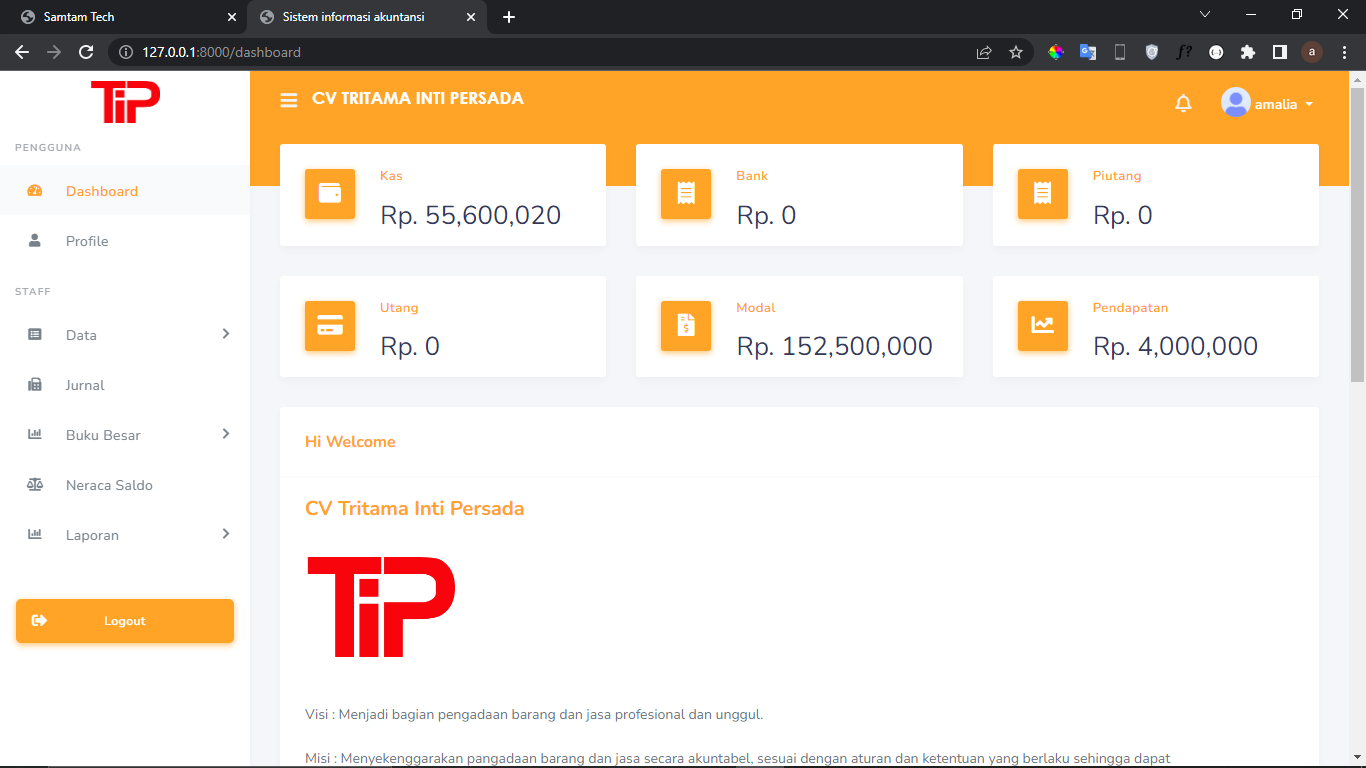1366x768 pixels.
Task: Click the Modal amount Rp. 152,500,000
Action: point(834,346)
